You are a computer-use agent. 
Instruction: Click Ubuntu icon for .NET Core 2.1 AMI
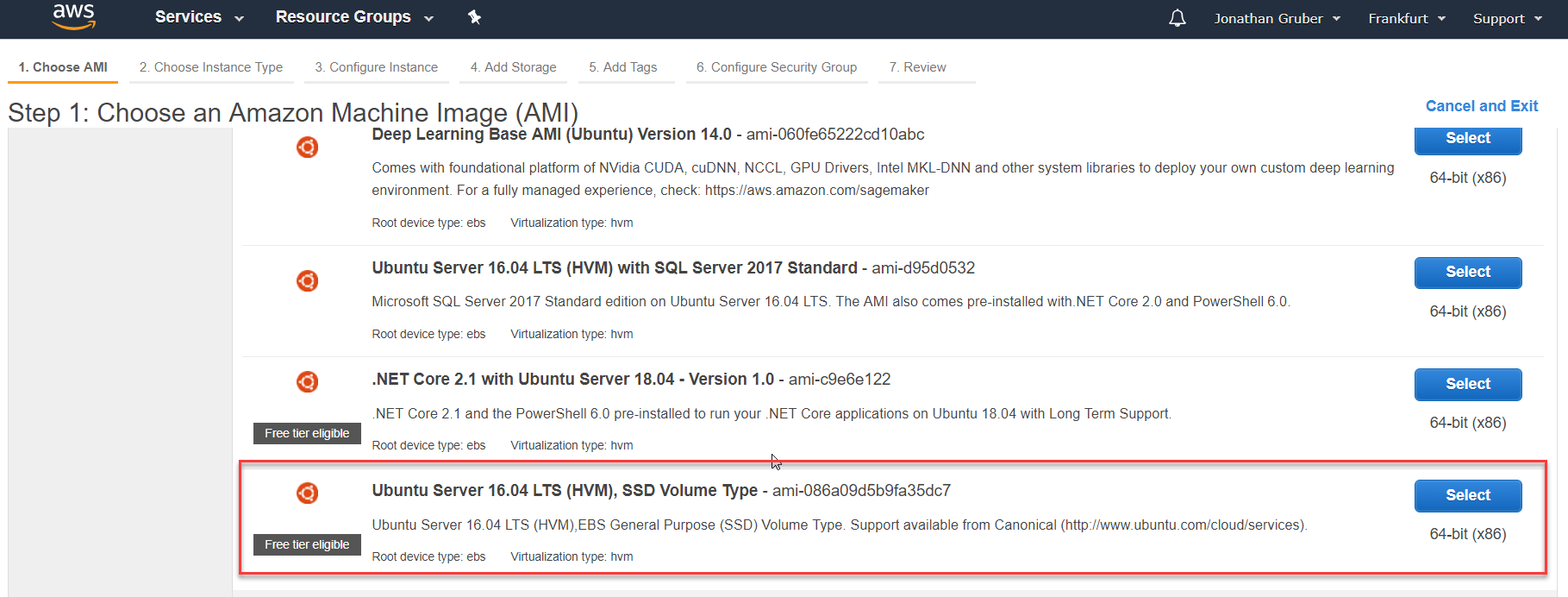(308, 382)
